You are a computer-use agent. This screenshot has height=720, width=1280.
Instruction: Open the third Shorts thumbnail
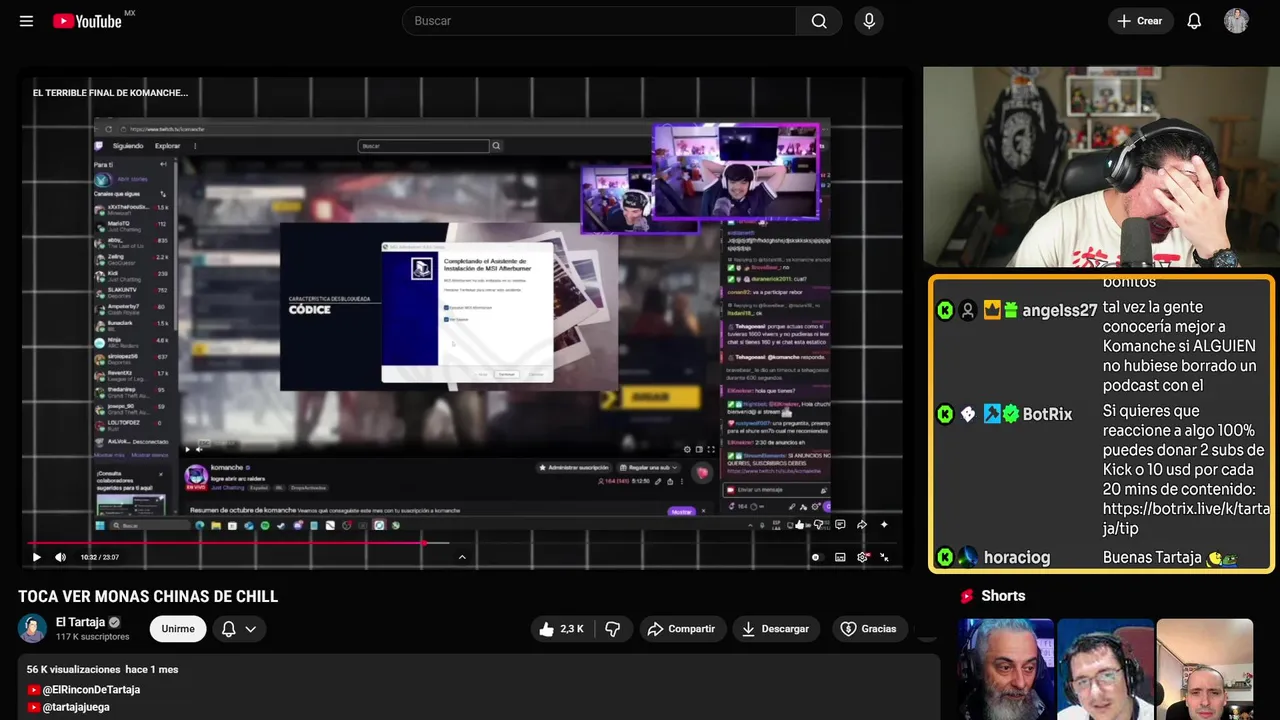[x=1204, y=669]
